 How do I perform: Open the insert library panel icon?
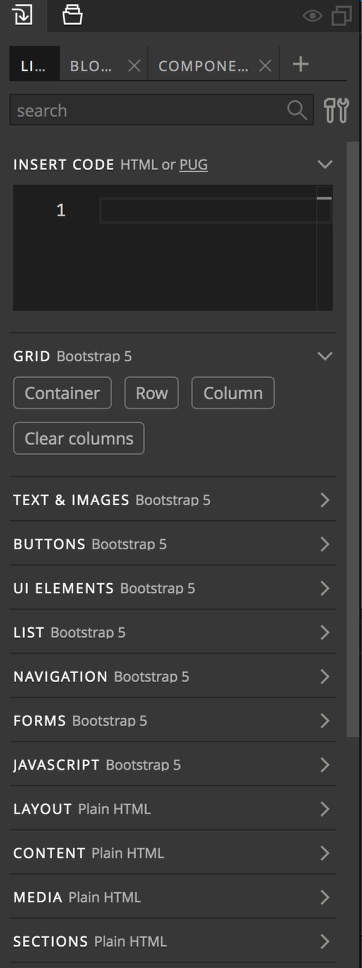tap(22, 15)
